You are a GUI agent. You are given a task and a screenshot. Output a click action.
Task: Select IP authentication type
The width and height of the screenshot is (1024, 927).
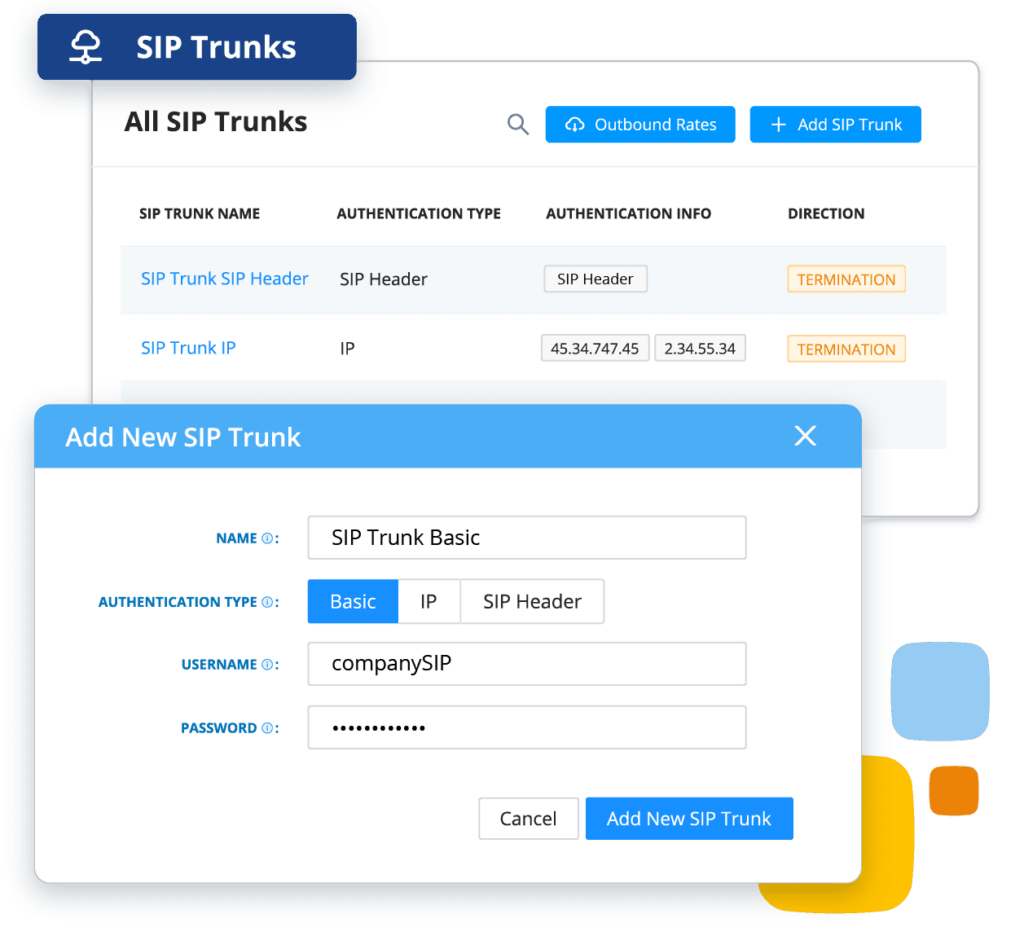point(429,602)
